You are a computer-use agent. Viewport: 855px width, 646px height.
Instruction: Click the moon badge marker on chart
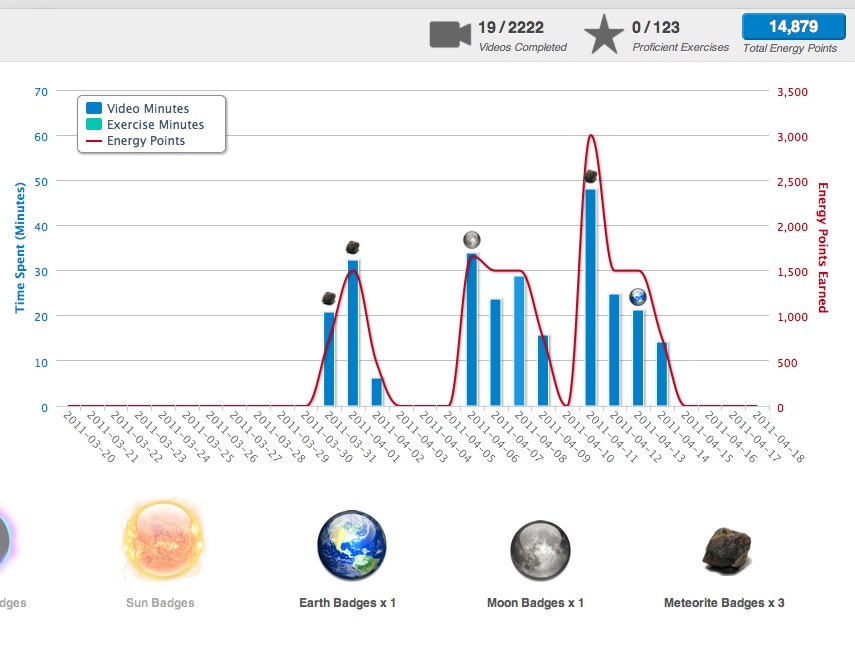click(472, 240)
